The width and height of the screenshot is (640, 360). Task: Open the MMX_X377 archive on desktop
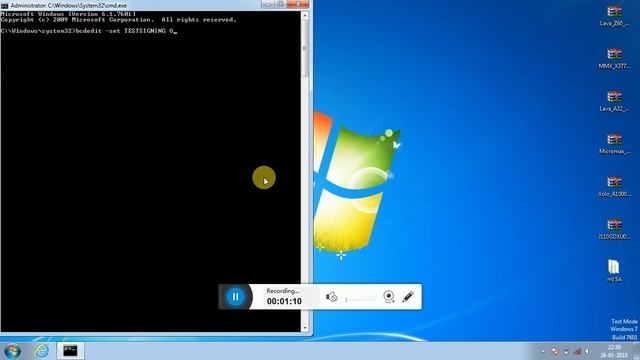[614, 59]
